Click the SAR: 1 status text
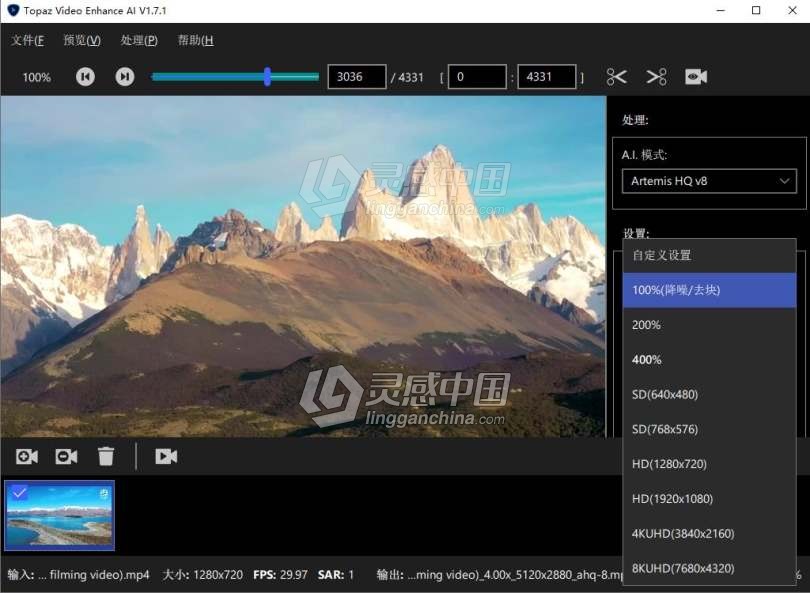 336,575
